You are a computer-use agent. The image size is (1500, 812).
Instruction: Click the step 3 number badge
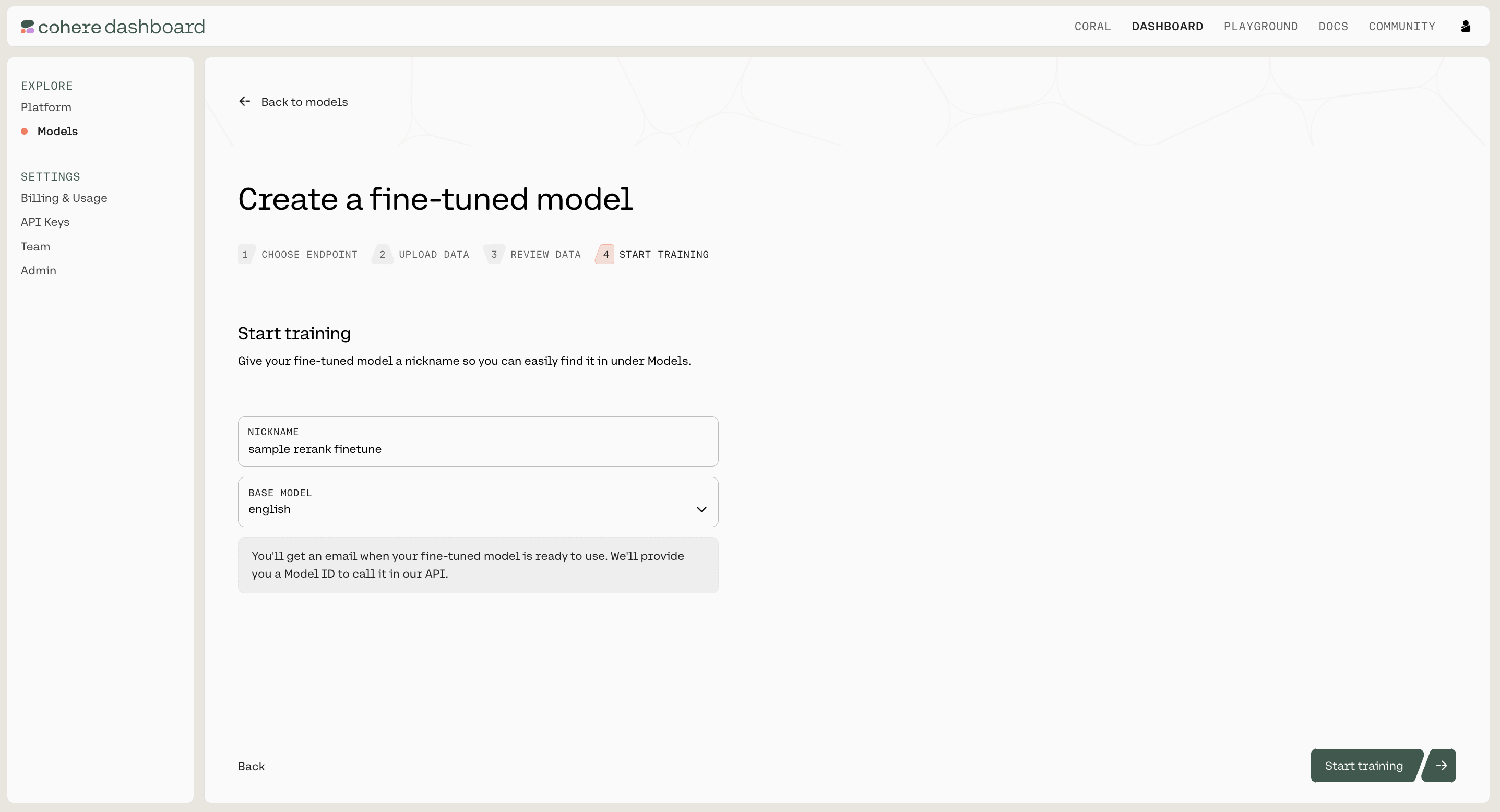[x=494, y=254]
